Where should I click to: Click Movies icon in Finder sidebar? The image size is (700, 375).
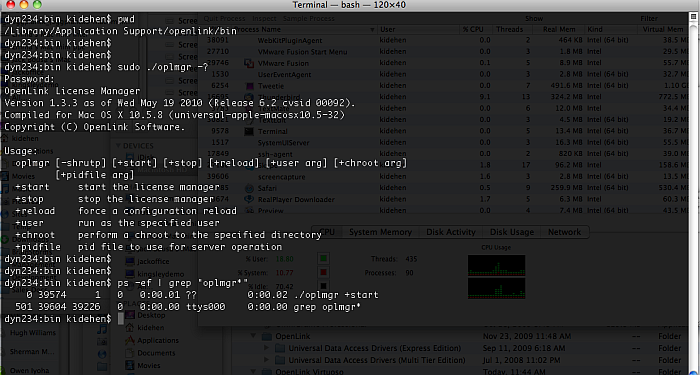pyautogui.click(x=130, y=365)
